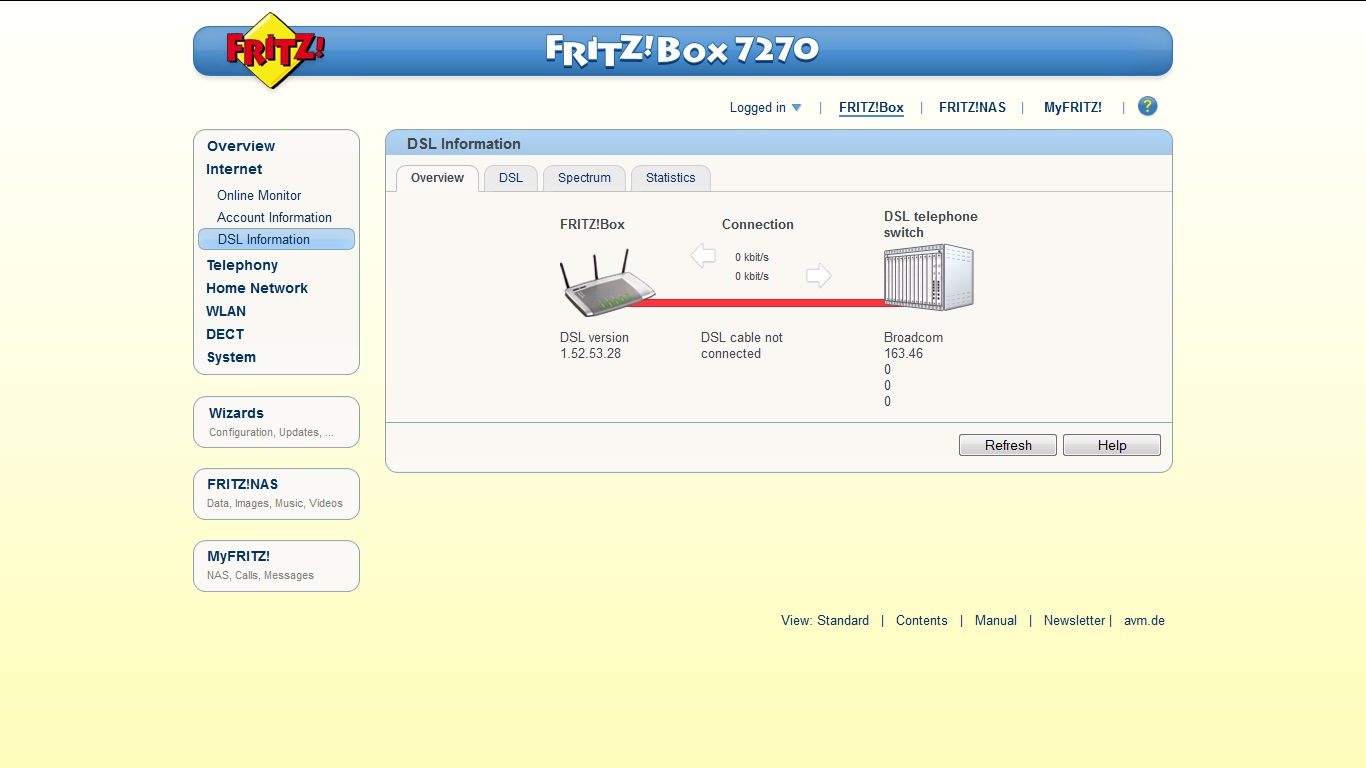The image size is (1366, 768).
Task: Open the Spectrum tab
Action: coord(584,178)
